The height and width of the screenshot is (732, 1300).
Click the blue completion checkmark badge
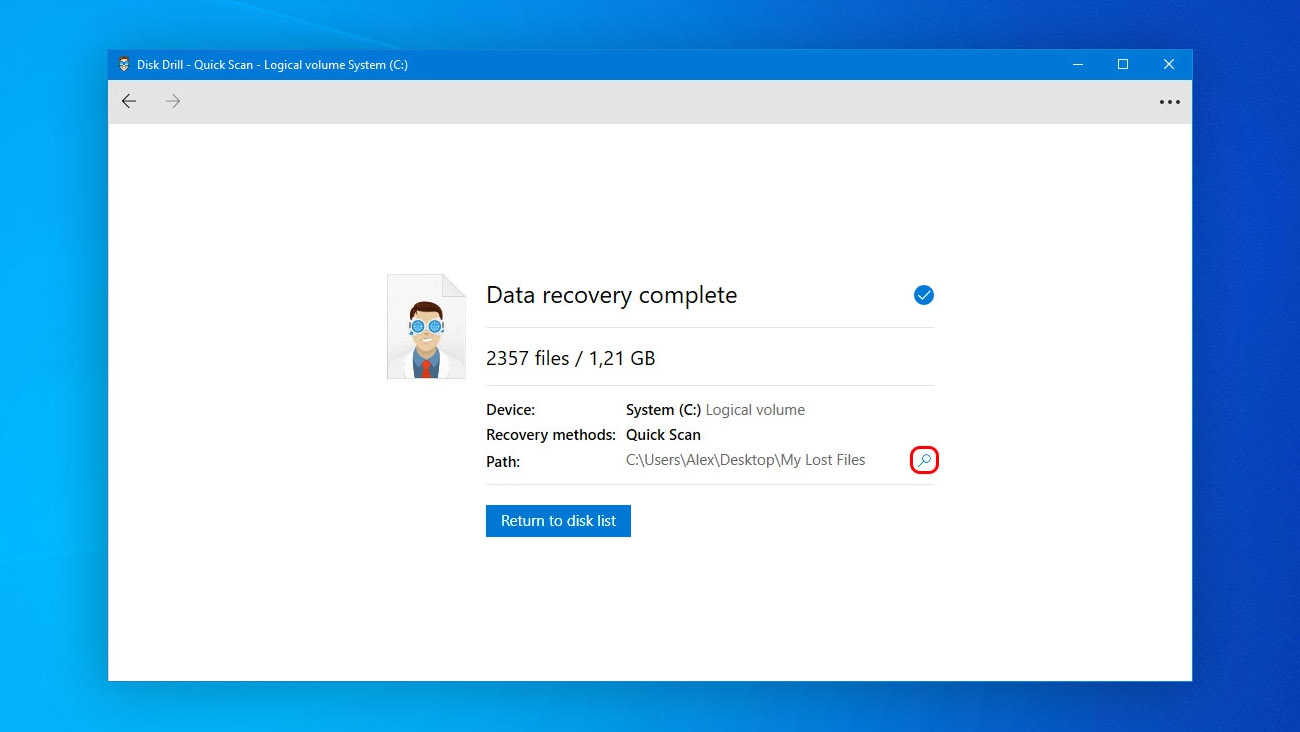point(924,295)
